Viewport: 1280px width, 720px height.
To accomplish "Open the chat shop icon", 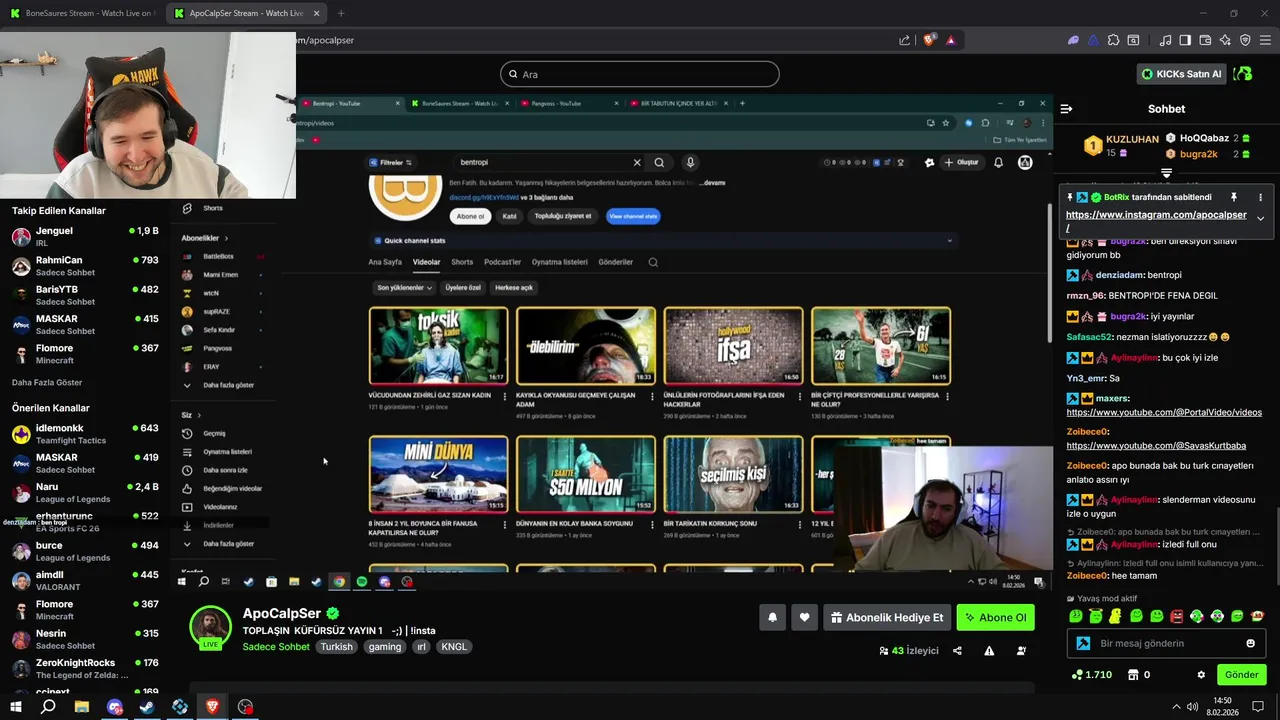I will coord(1133,675).
